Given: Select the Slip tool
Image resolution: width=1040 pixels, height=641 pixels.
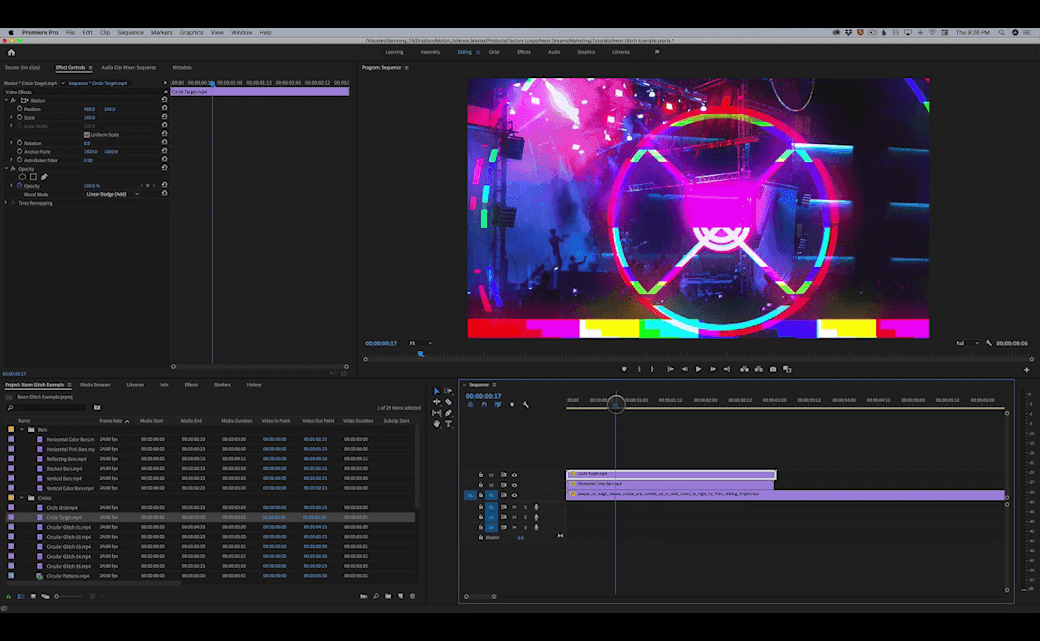Looking at the screenshot, I should [x=436, y=413].
